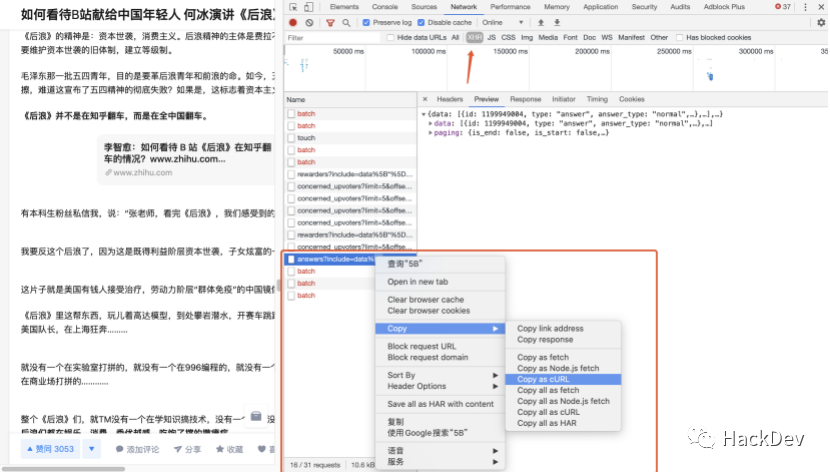Open the Timing tab

[x=597, y=99]
